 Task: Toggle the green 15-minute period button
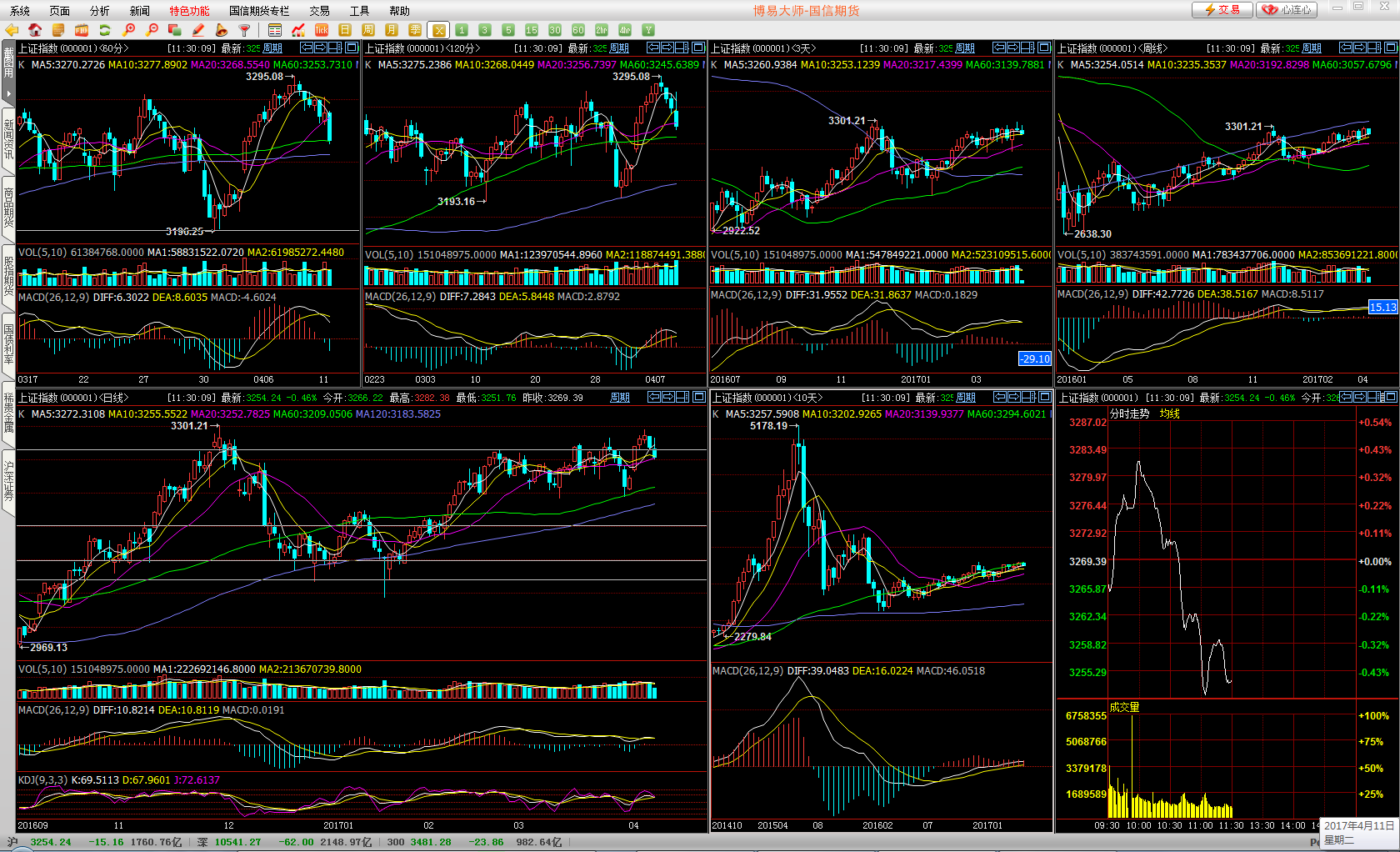click(x=532, y=30)
